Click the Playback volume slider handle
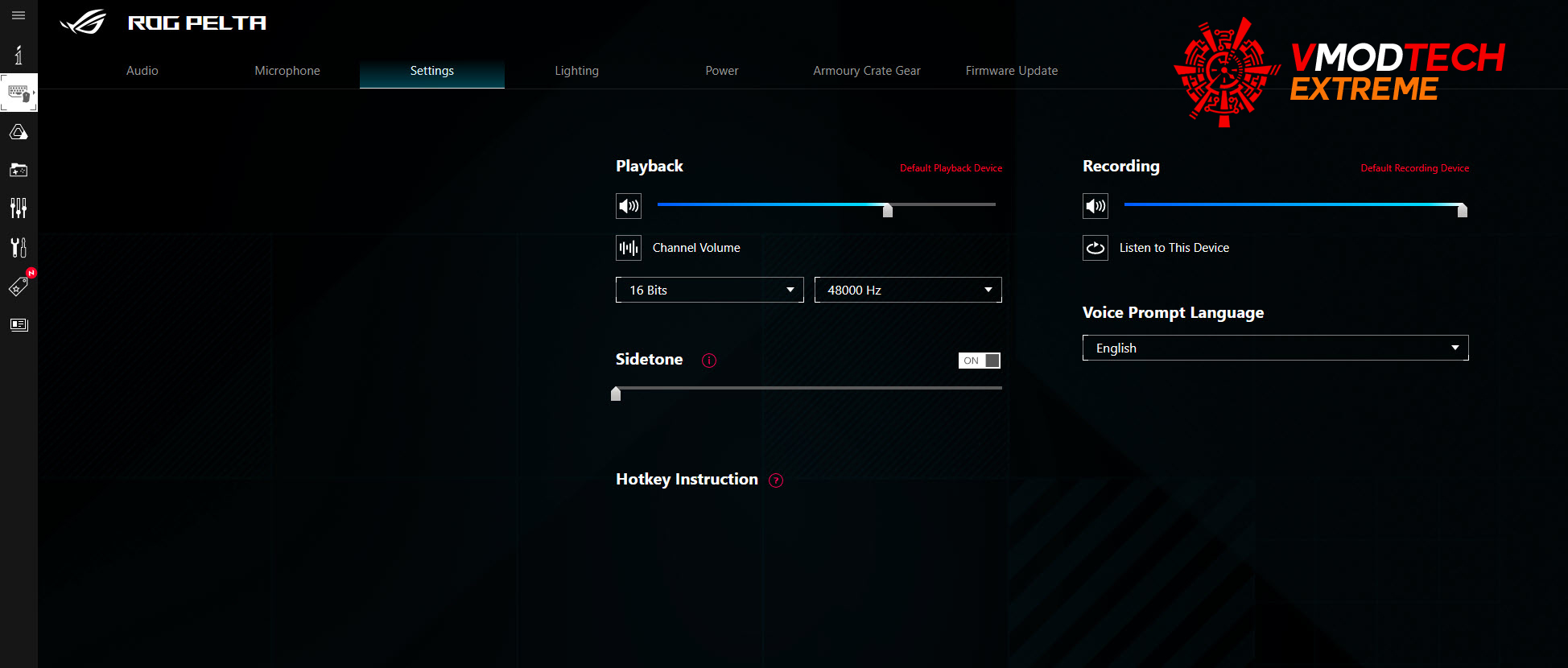1568x668 pixels. 888,210
